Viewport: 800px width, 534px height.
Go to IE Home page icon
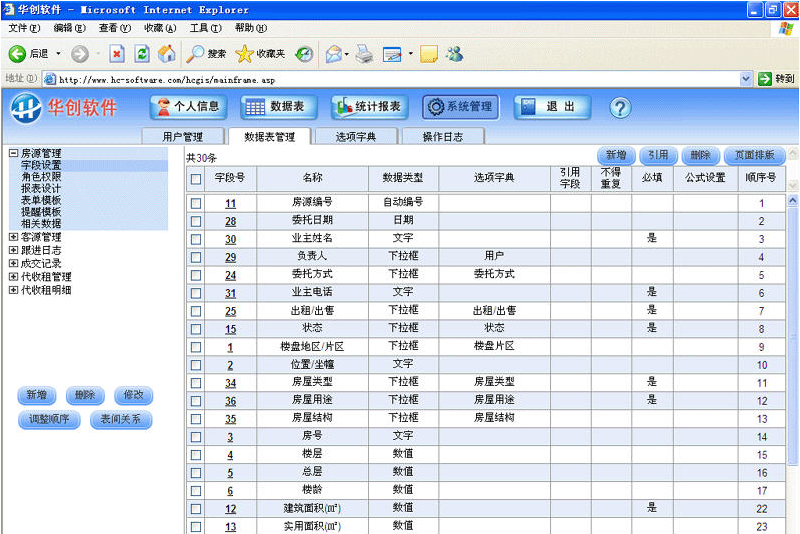click(x=166, y=54)
